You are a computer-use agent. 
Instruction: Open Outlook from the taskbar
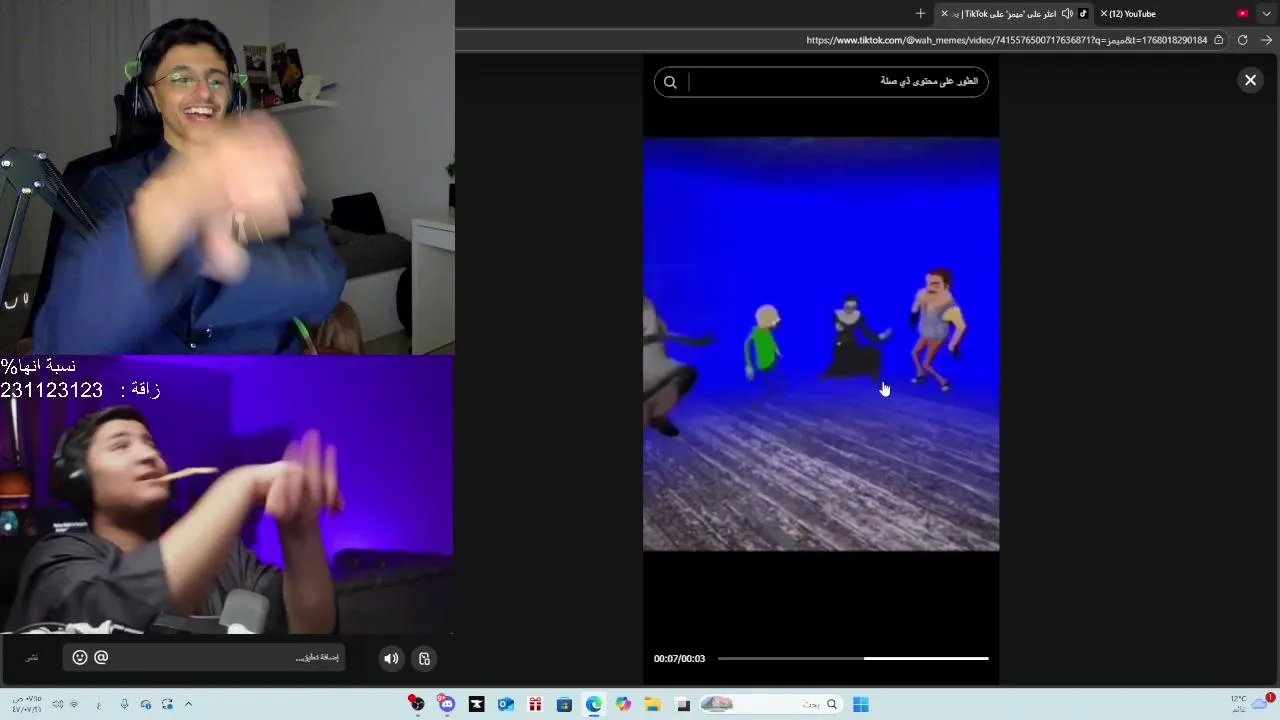[506, 704]
